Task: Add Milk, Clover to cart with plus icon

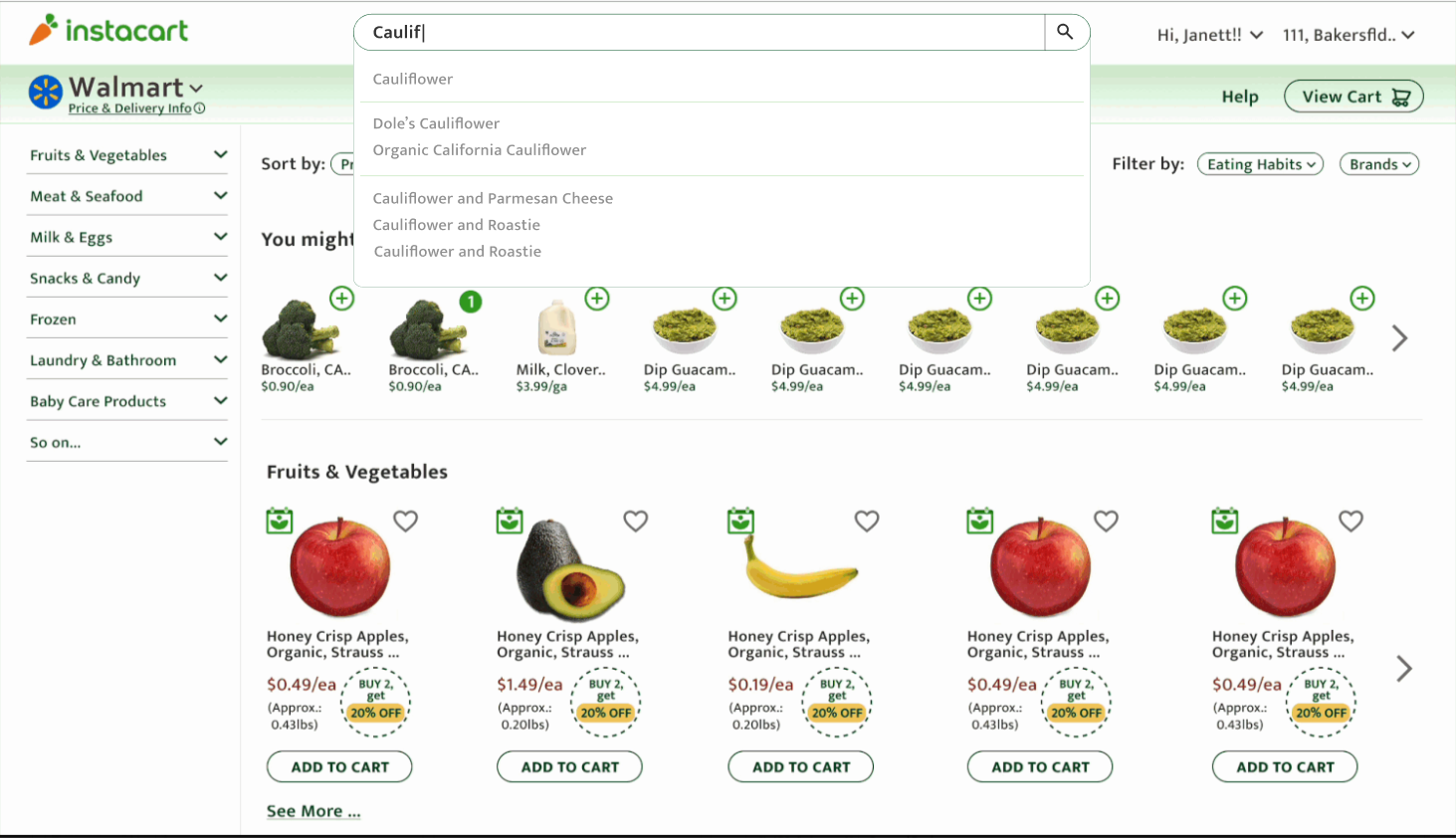Action: [597, 299]
